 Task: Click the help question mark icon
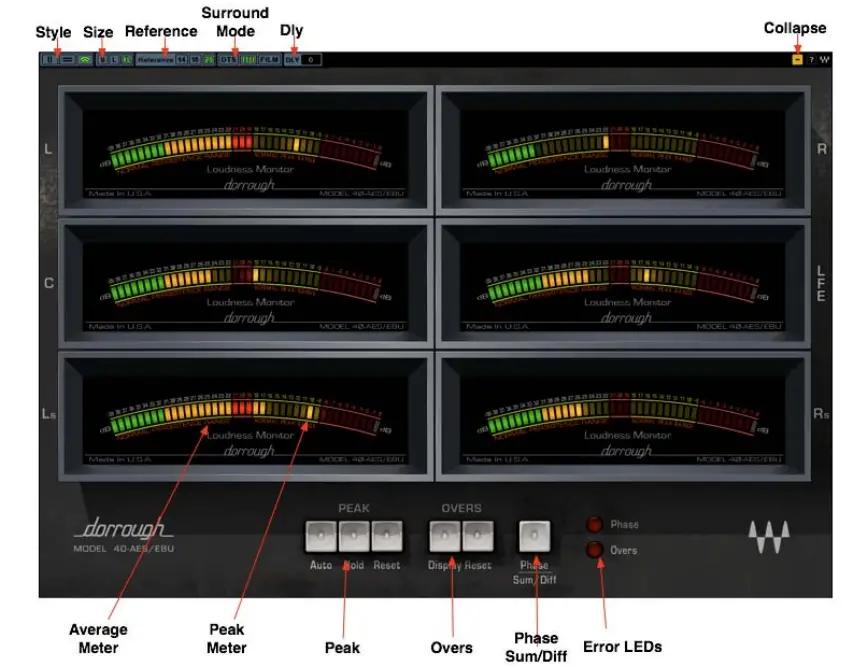coord(811,60)
